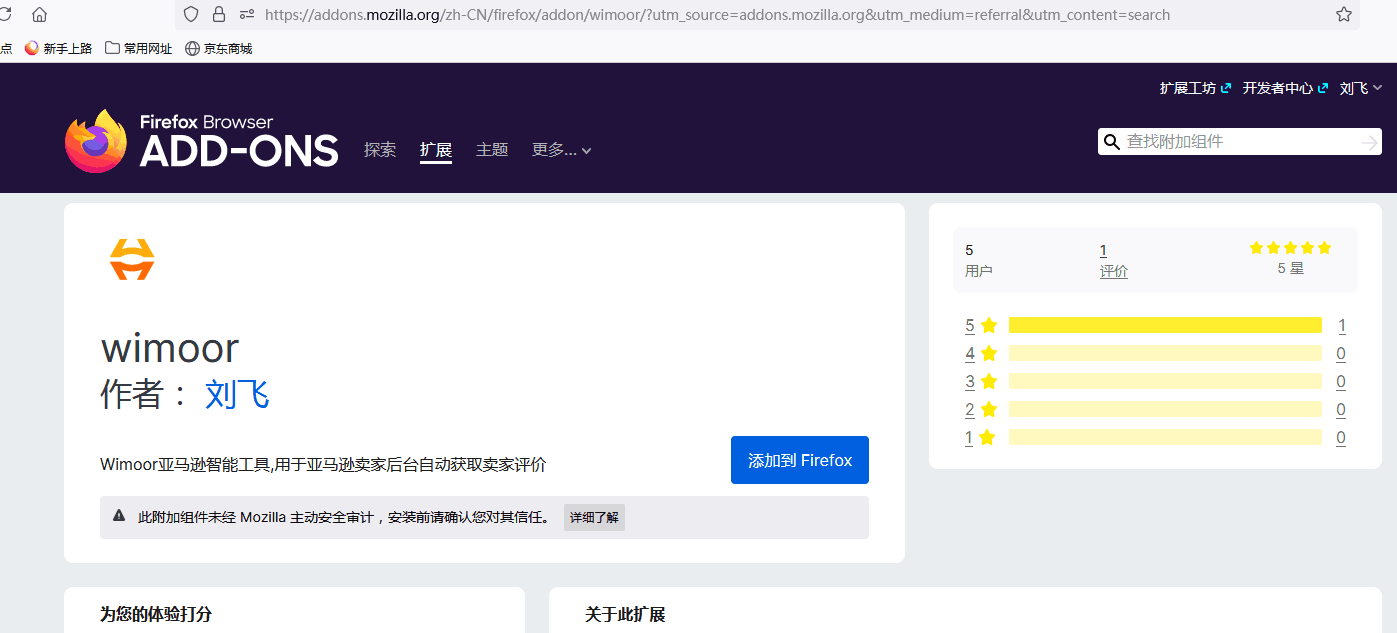This screenshot has width=1397, height=633.
Task: Open the 京东商城 bookmark
Action: tap(219, 48)
